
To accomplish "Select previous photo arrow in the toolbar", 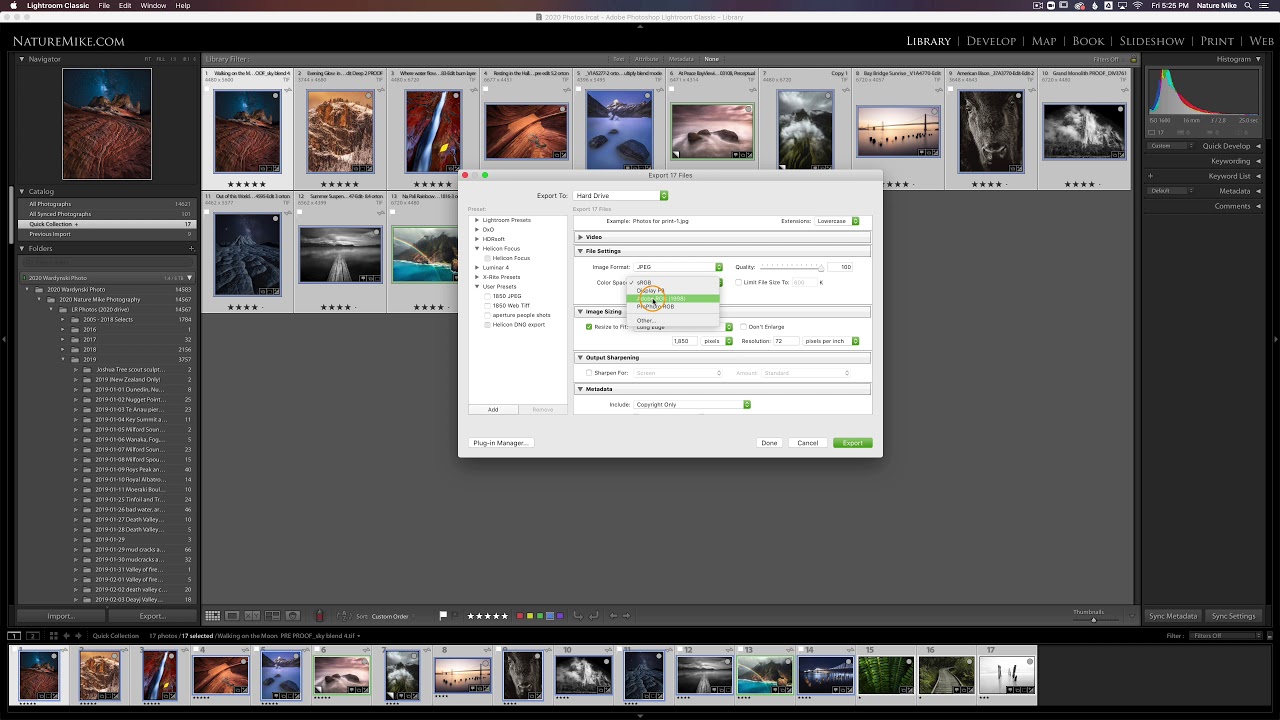I will click(613, 616).
